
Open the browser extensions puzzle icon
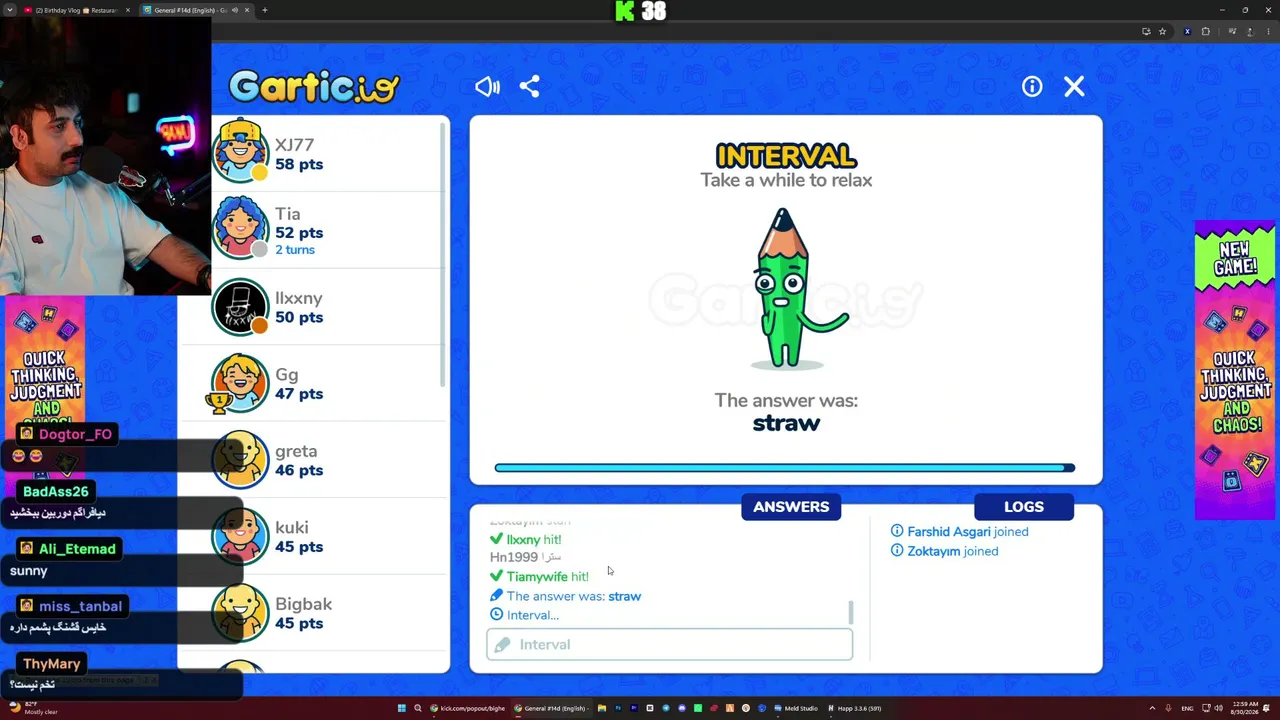coord(1205,31)
